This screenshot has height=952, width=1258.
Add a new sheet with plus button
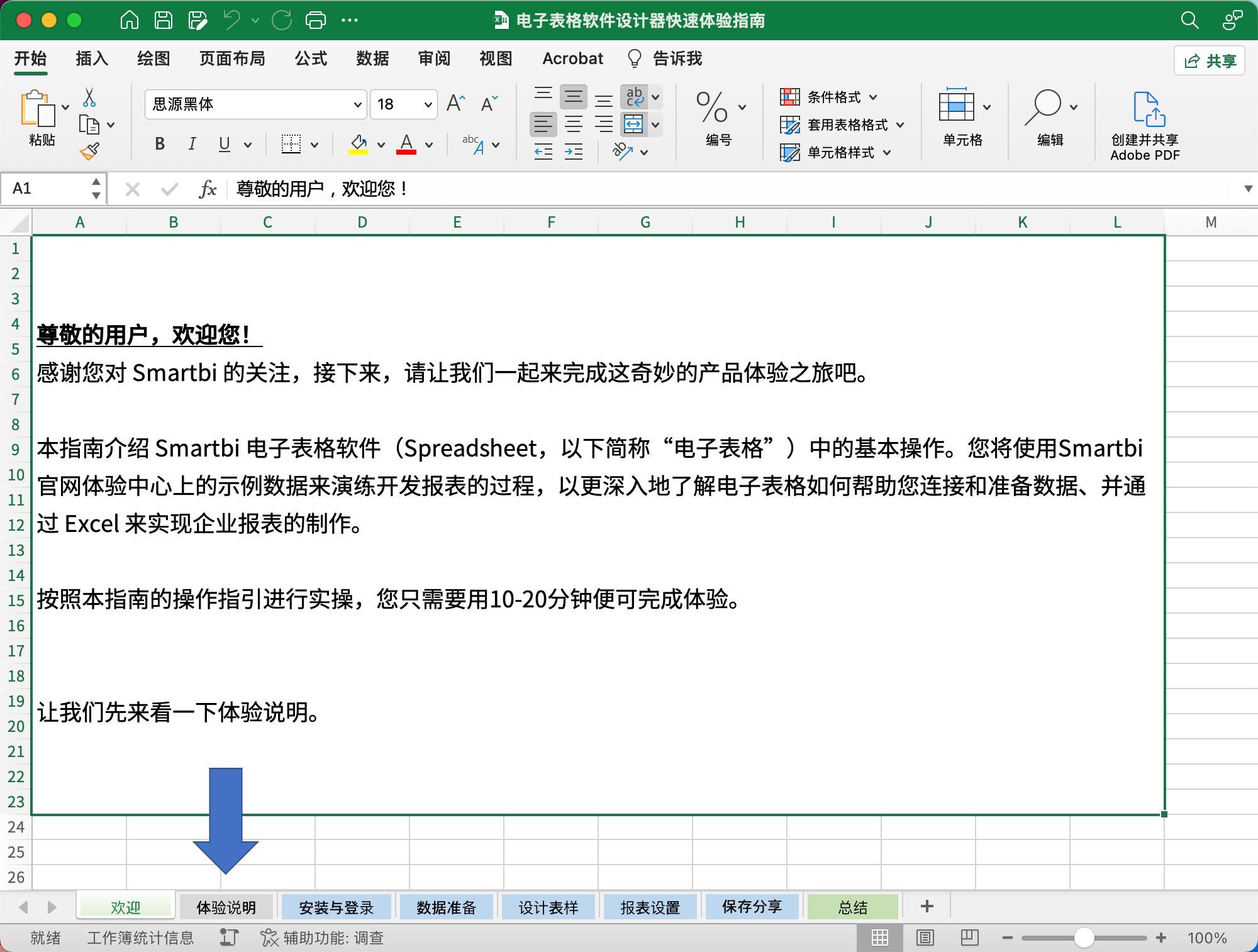927,906
